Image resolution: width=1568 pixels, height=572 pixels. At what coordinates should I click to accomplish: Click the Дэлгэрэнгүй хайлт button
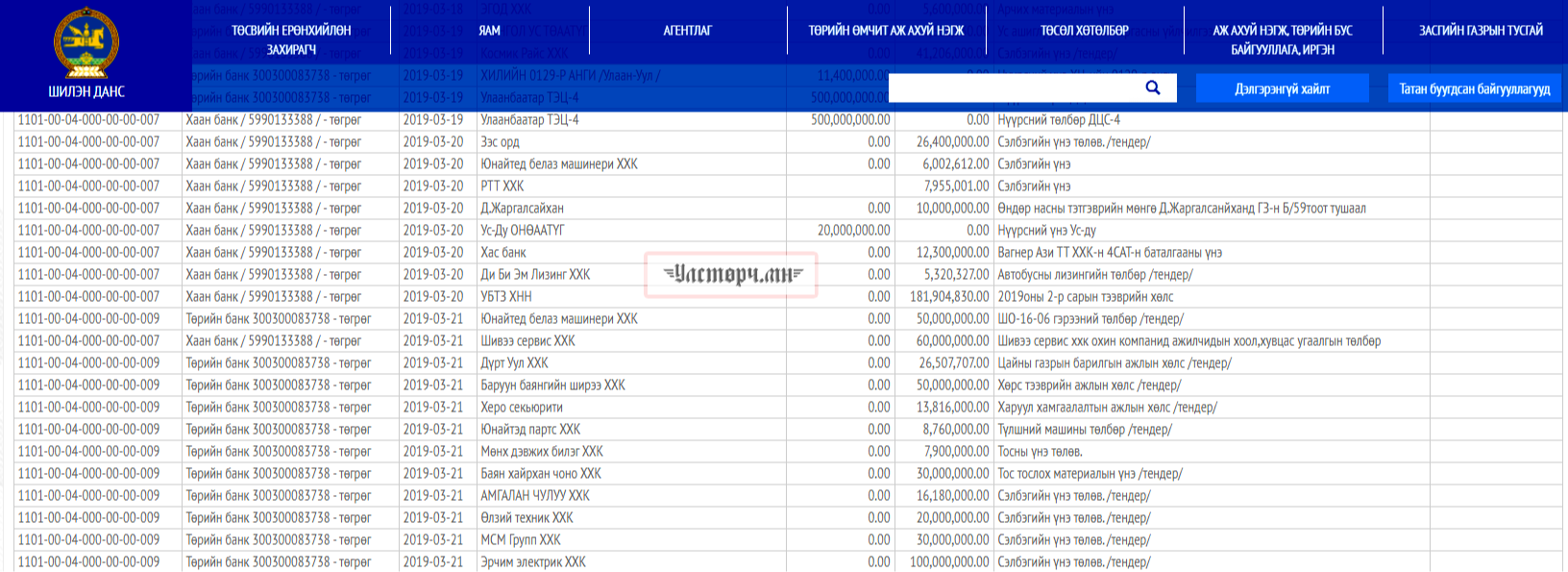pos(1282,88)
